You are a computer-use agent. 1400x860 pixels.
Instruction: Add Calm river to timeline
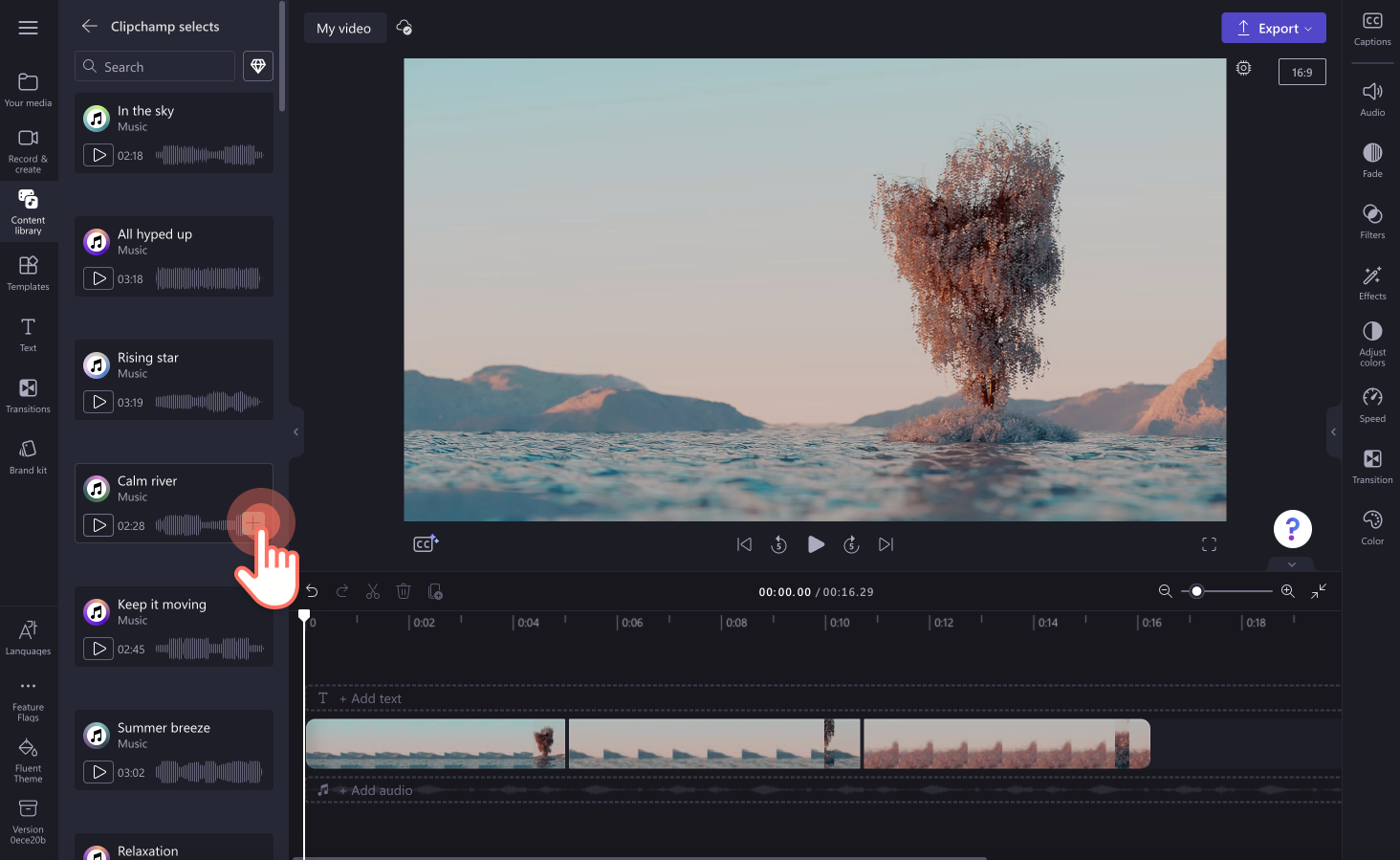click(x=253, y=523)
